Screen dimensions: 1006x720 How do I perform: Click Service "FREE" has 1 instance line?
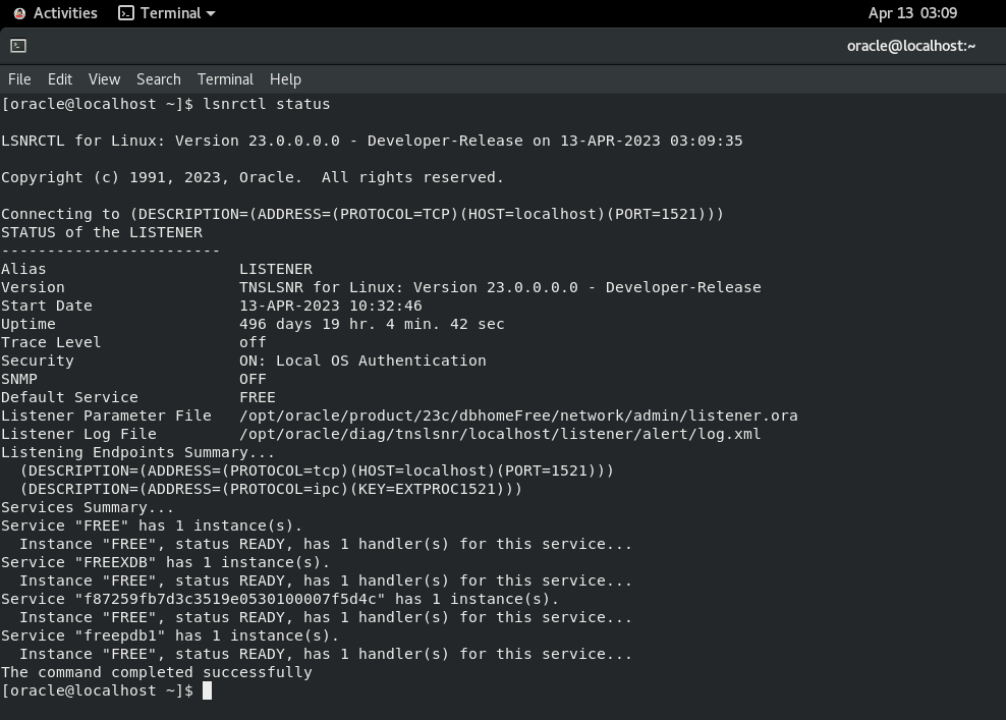pos(151,526)
